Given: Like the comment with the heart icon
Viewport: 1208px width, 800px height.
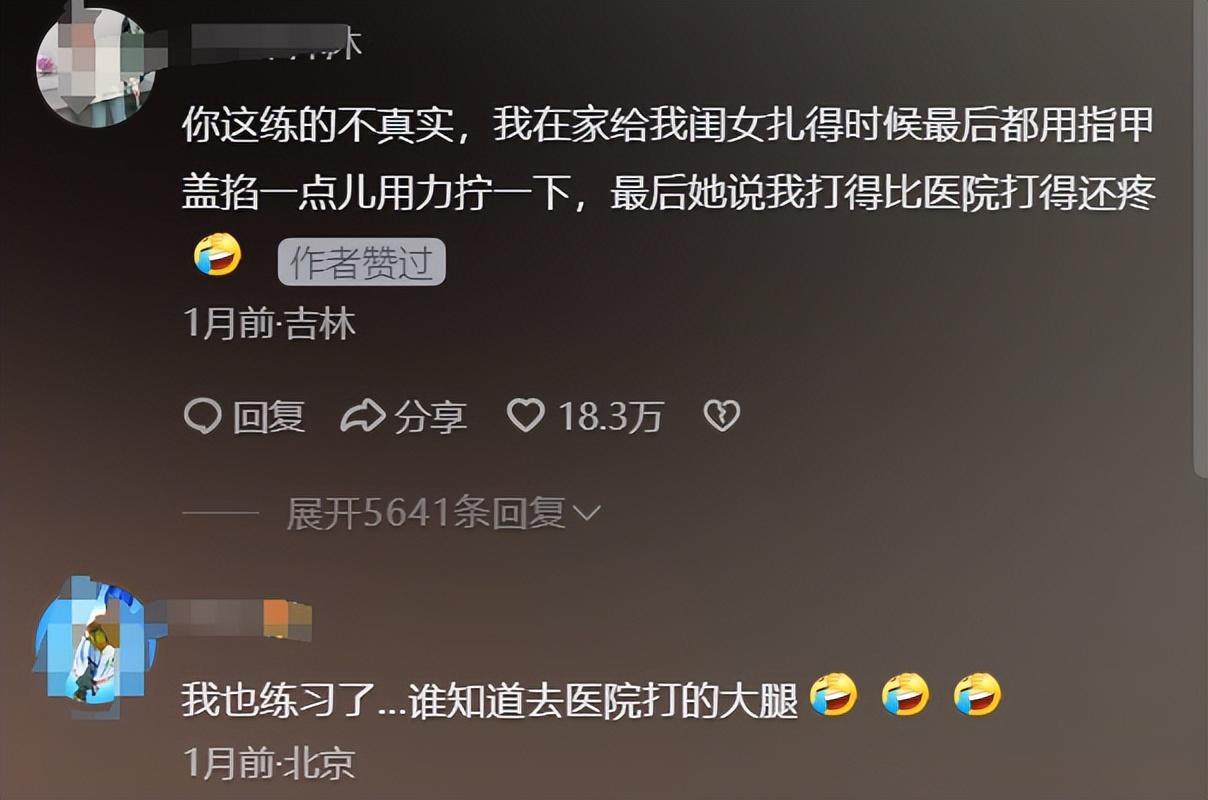Looking at the screenshot, I should [526, 416].
